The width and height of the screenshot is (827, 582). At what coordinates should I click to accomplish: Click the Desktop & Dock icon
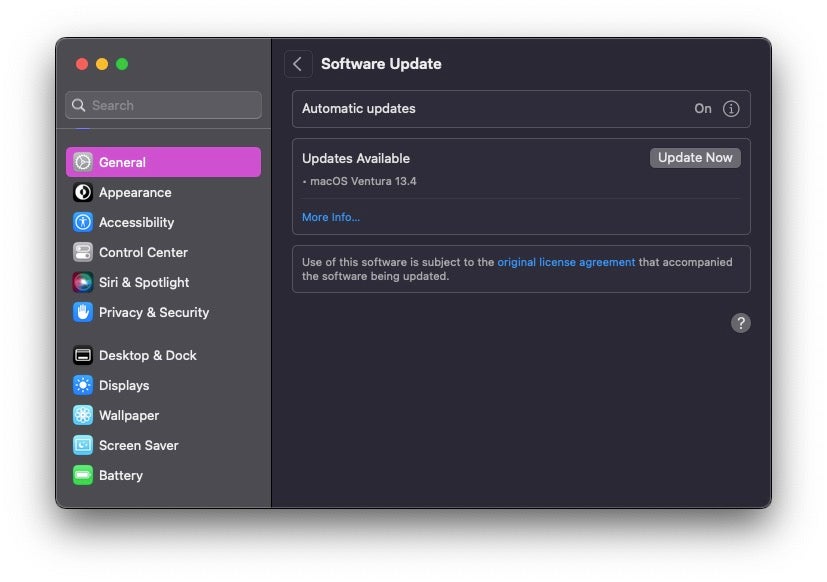[83, 355]
